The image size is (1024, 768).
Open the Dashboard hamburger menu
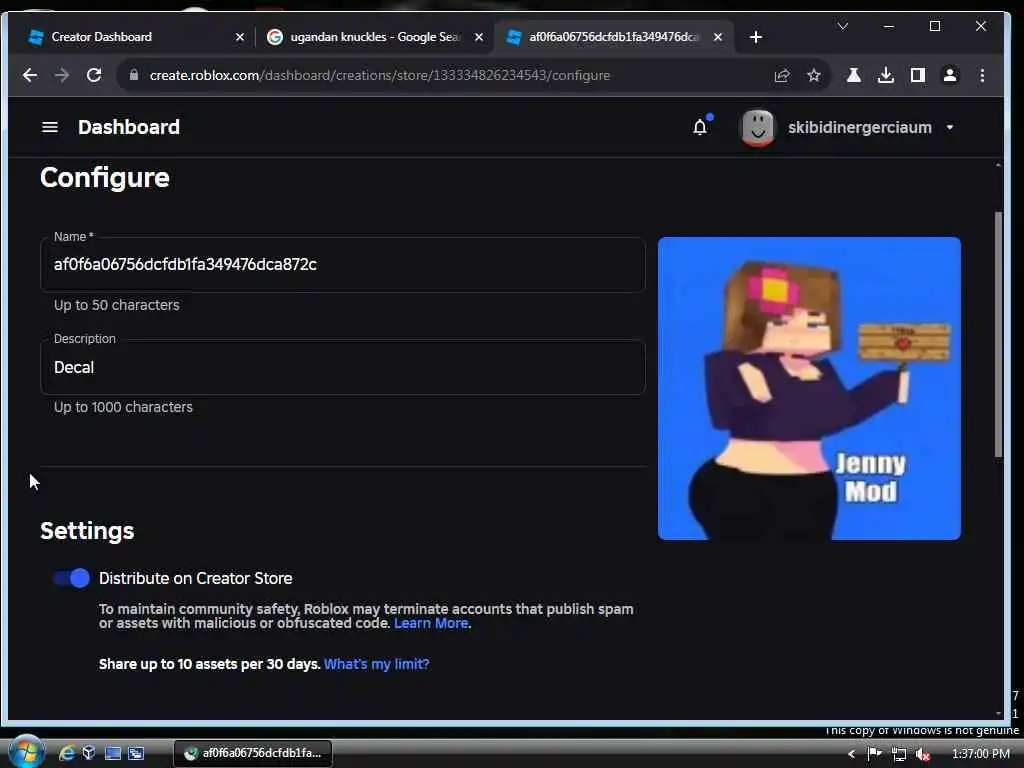(50, 127)
